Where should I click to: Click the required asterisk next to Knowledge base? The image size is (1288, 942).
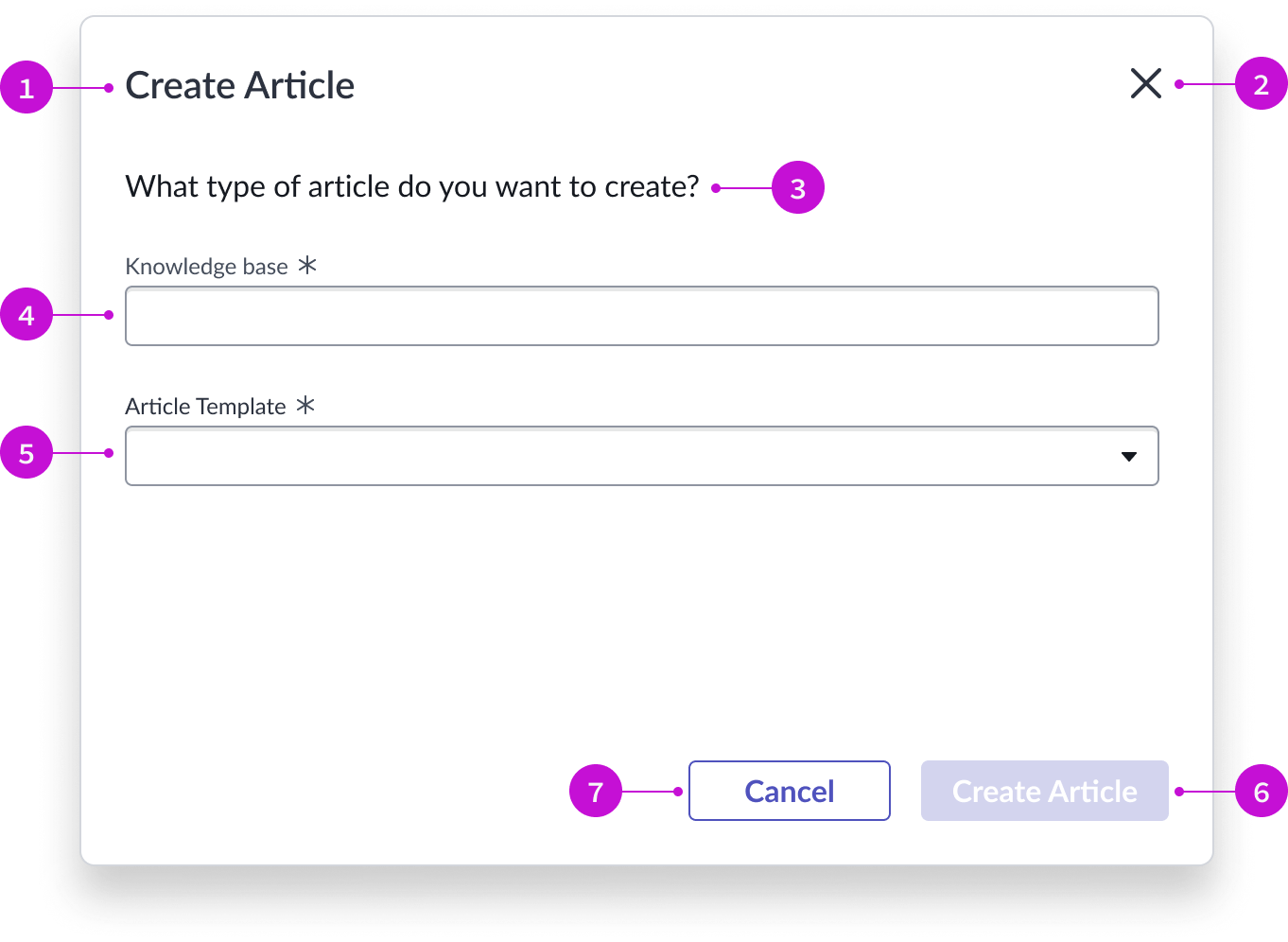click(306, 266)
